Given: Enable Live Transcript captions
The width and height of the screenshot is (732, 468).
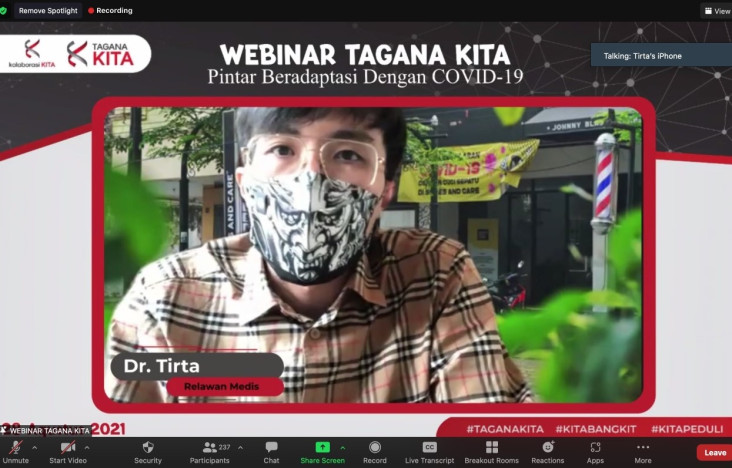Looking at the screenshot, I should (x=429, y=452).
